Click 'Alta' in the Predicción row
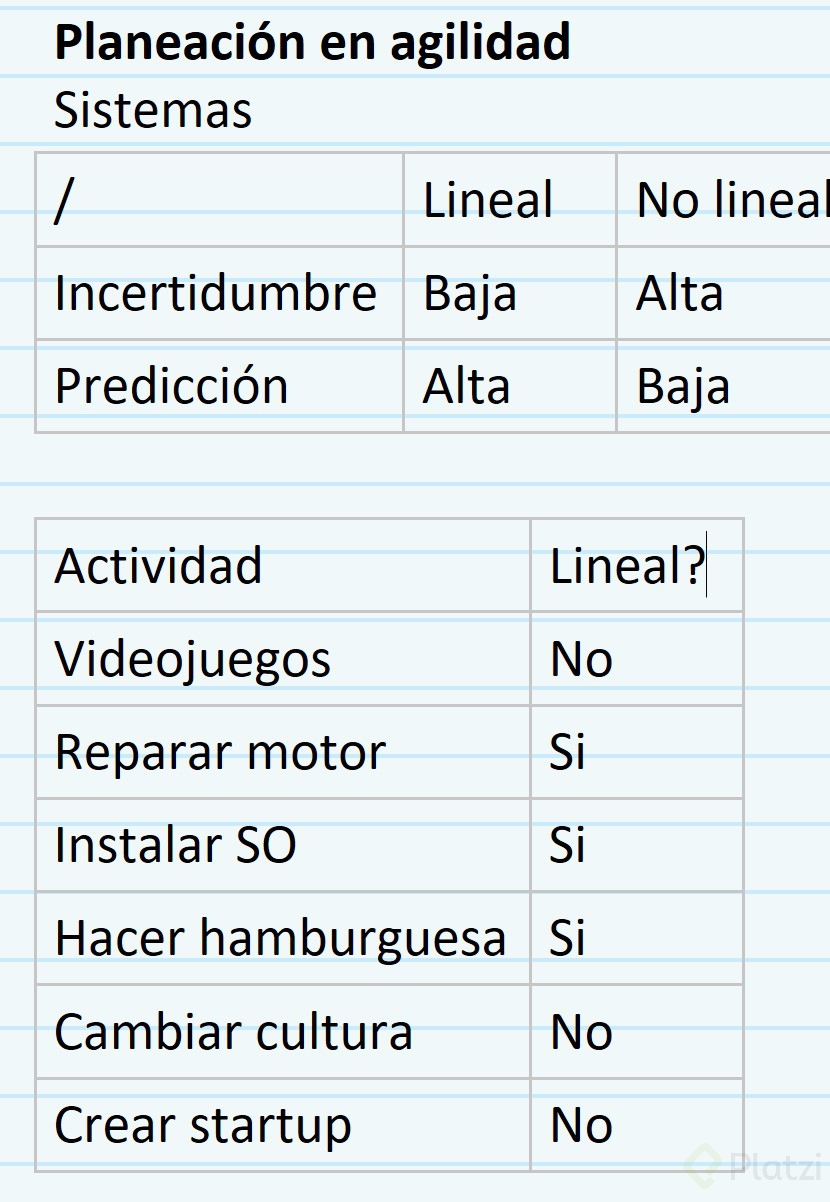Viewport: 830px width, 1202px height. coord(466,386)
